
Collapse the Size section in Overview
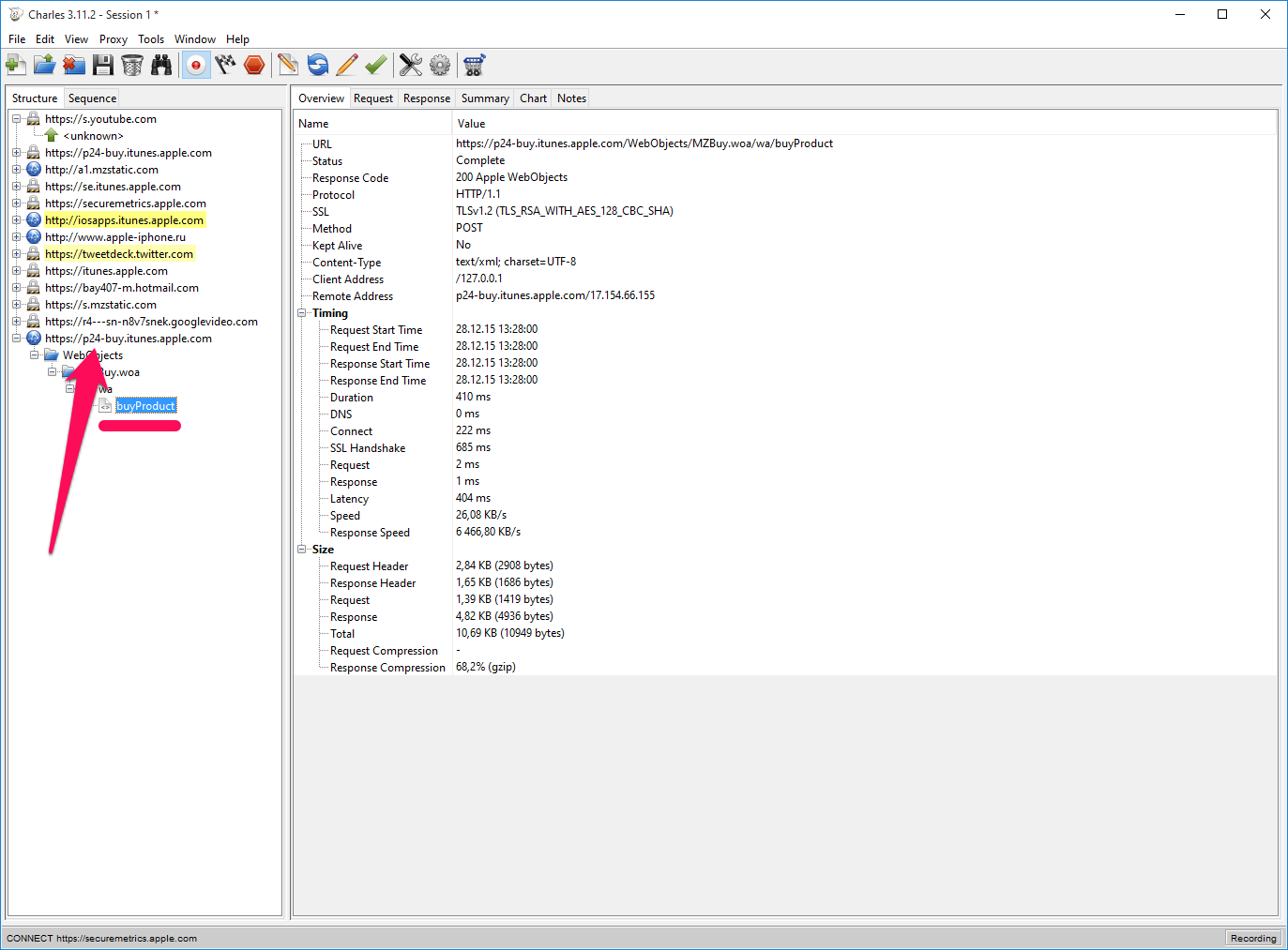click(302, 550)
